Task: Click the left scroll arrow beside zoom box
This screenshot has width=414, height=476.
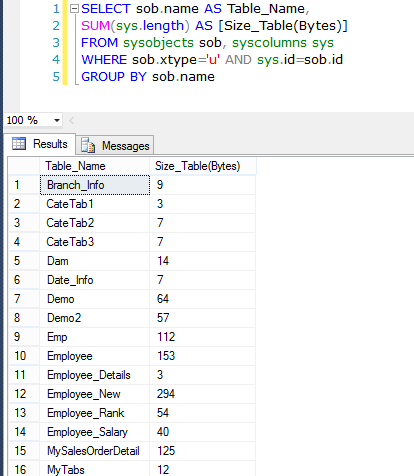Action: point(71,120)
